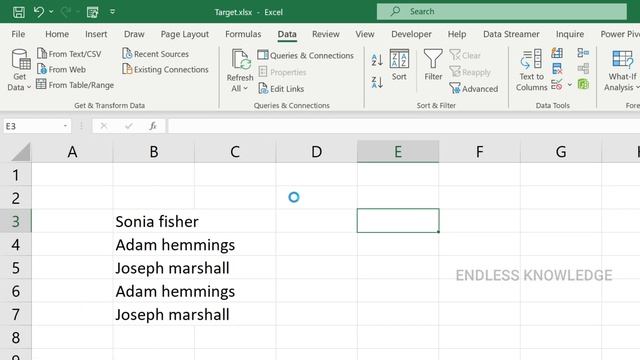Click inside the formula bar
Viewport: 640px width, 360px height.
(404, 126)
